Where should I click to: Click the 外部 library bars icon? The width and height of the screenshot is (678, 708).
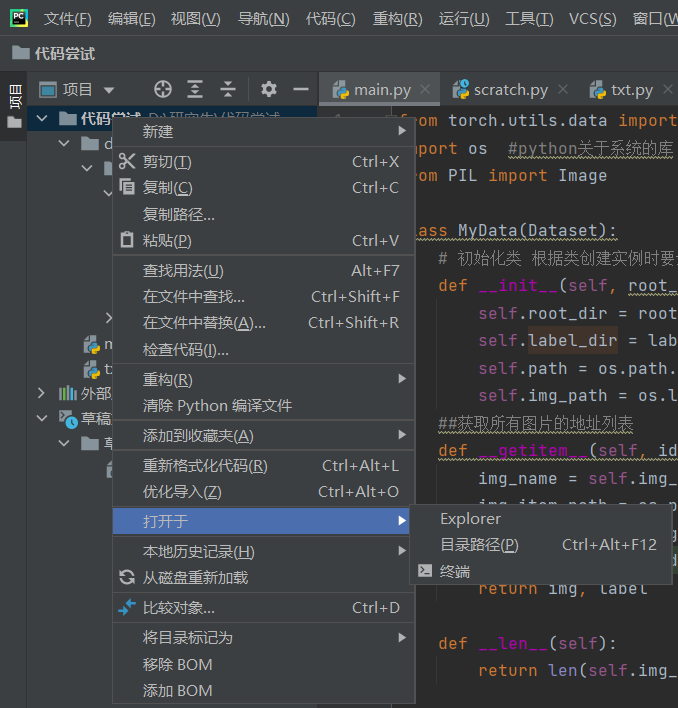[68, 393]
